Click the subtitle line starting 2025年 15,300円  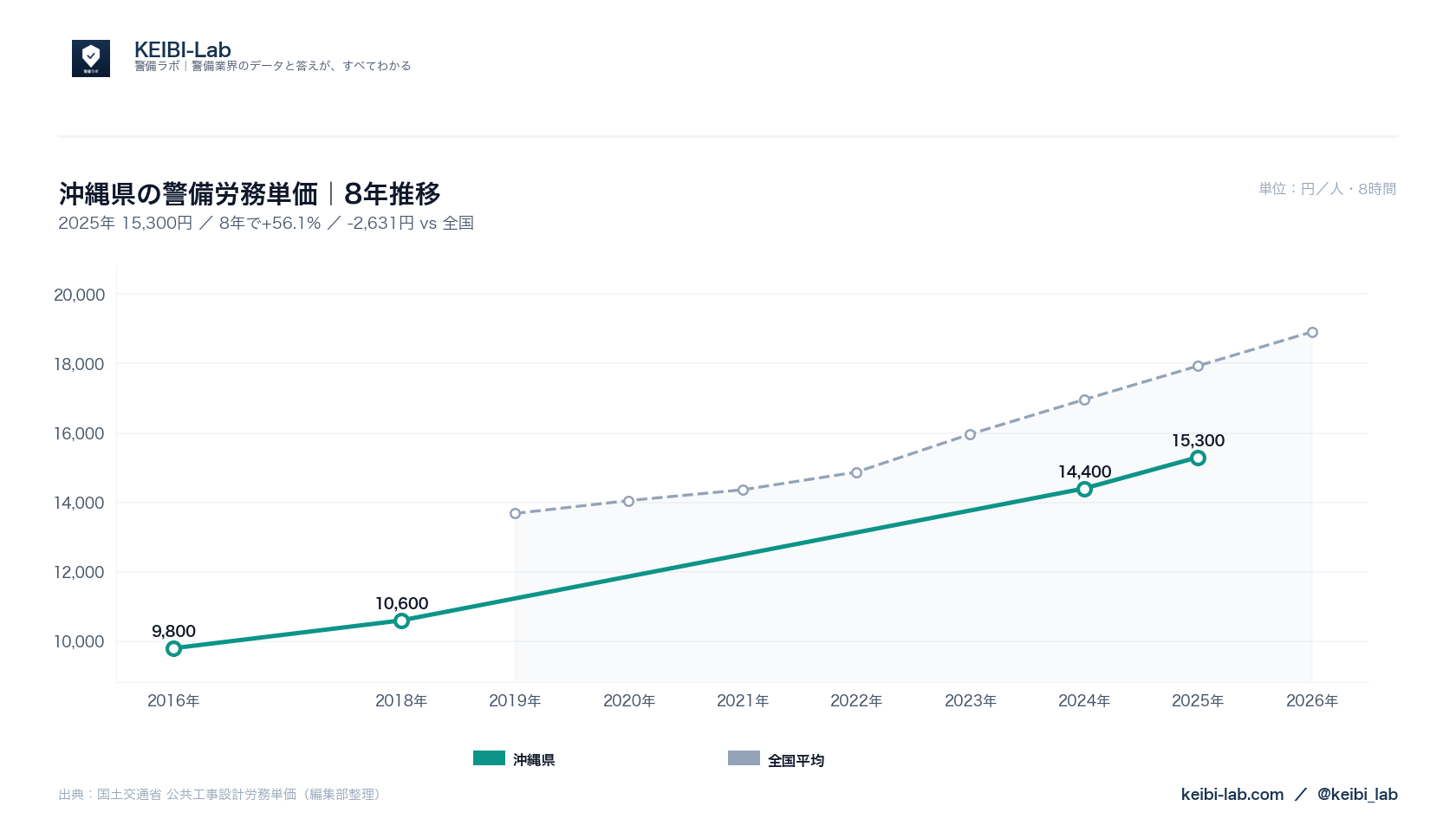266,223
